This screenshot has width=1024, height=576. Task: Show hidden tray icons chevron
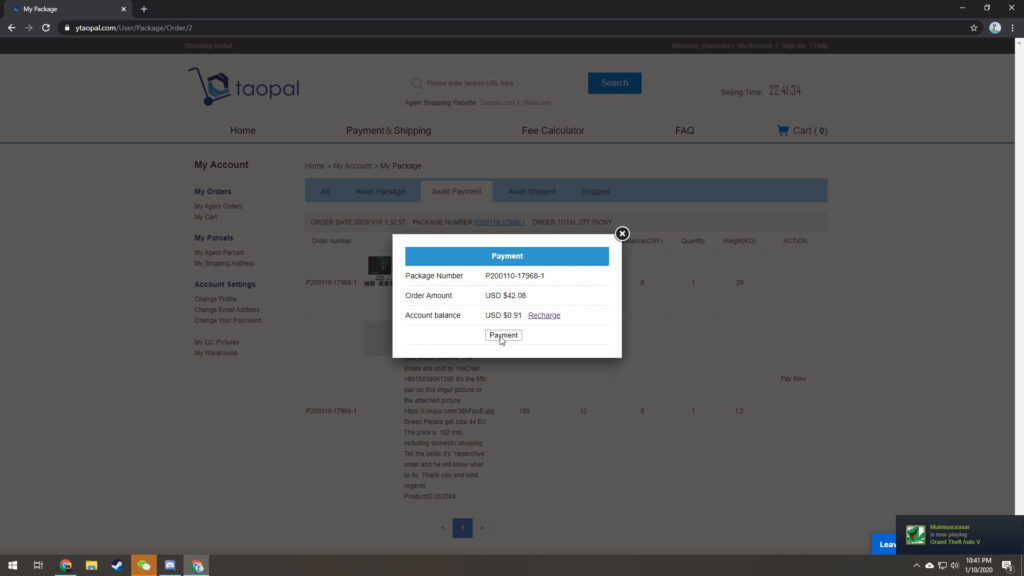coord(916,566)
